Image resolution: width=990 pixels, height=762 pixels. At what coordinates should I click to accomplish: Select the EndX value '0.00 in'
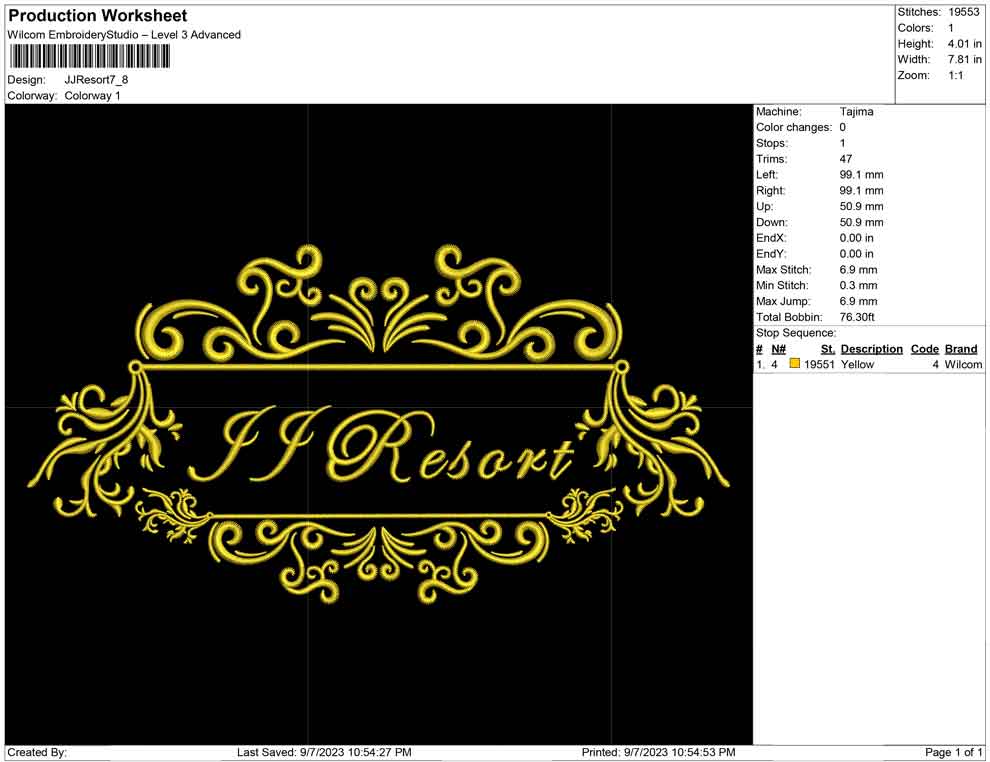coord(856,238)
